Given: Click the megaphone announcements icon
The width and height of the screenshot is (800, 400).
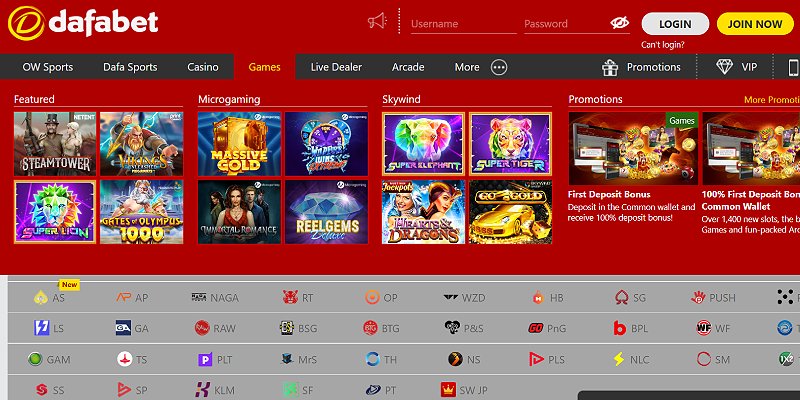Looking at the screenshot, I should pos(377,21).
